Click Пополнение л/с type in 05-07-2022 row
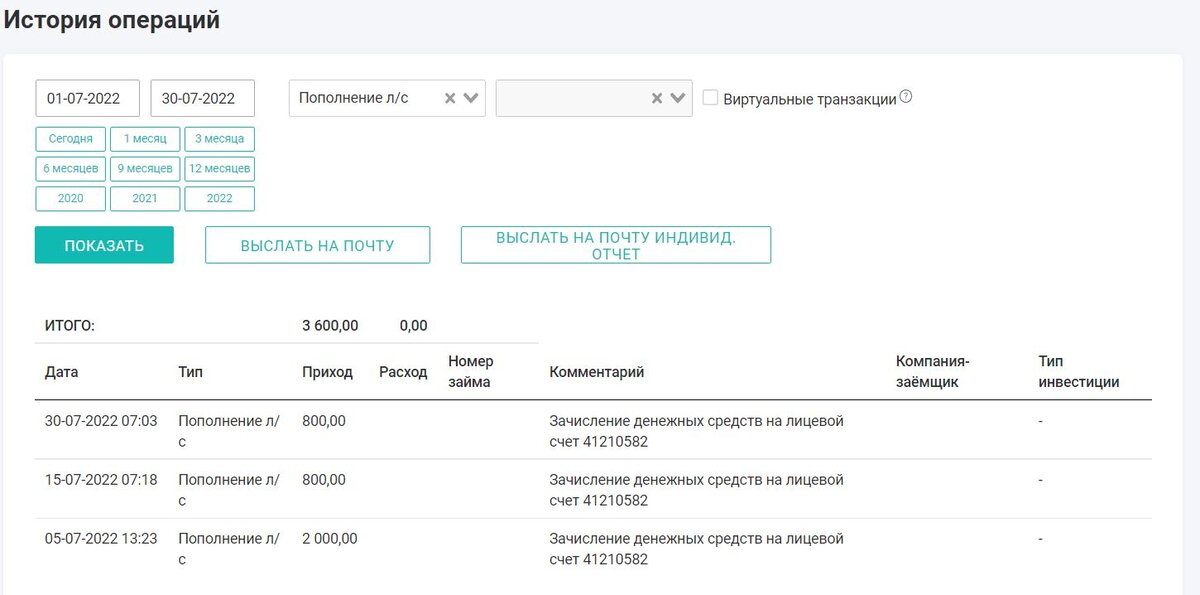The width and height of the screenshot is (1200, 595). pyautogui.click(x=229, y=549)
